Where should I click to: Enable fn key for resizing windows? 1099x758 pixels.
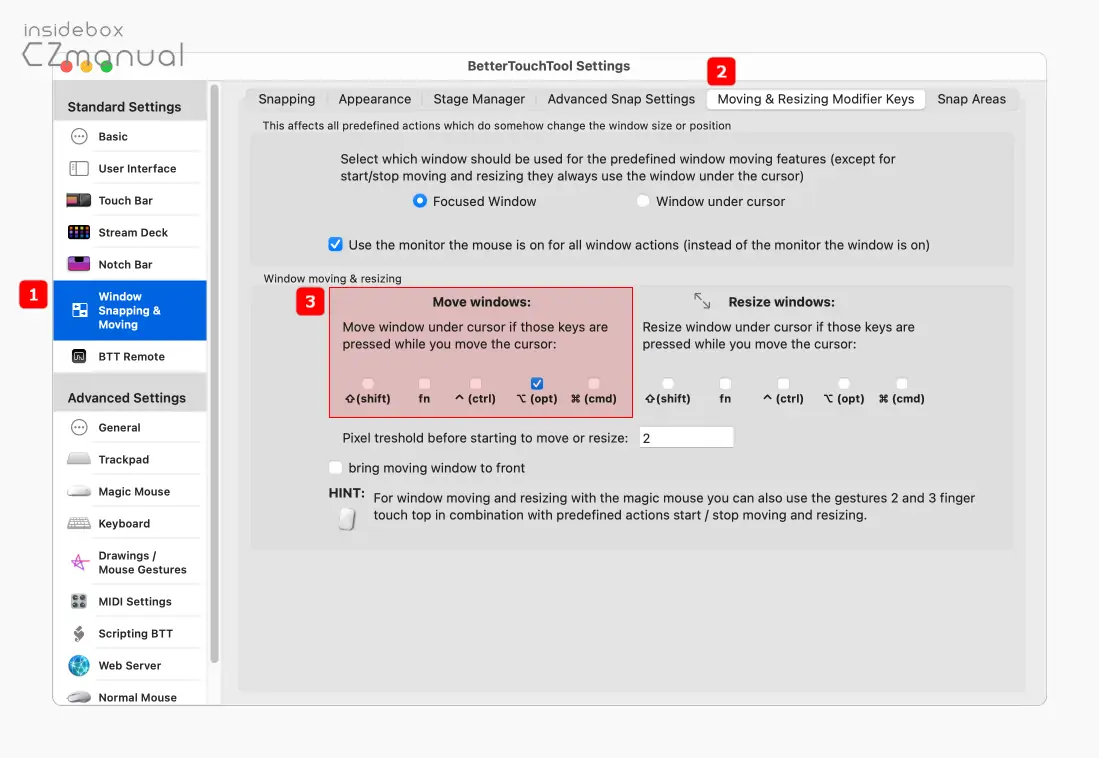(x=725, y=384)
